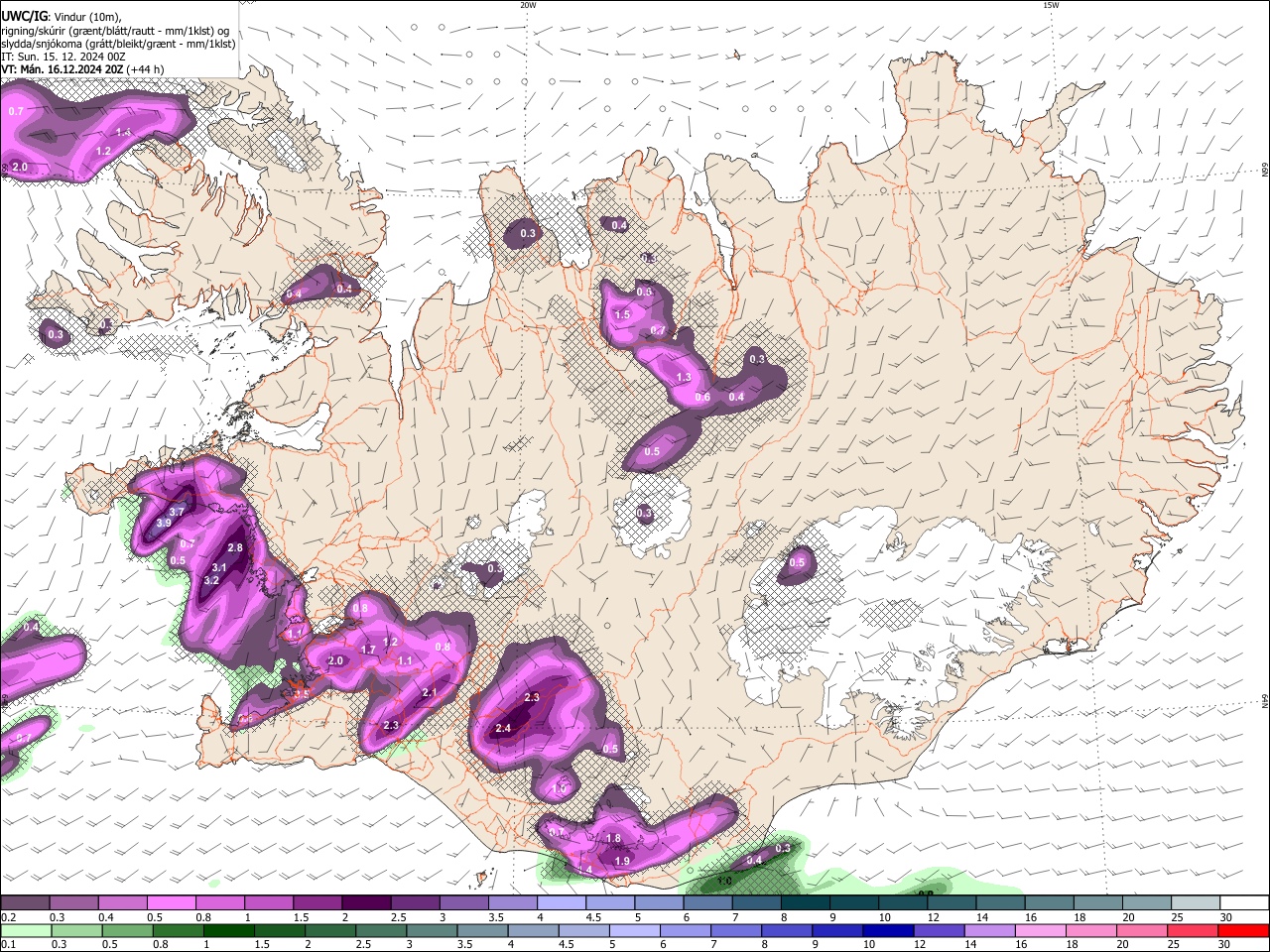Click the 'slydda/snjókoma' legend description line
The image size is (1270, 952).
(x=118, y=44)
